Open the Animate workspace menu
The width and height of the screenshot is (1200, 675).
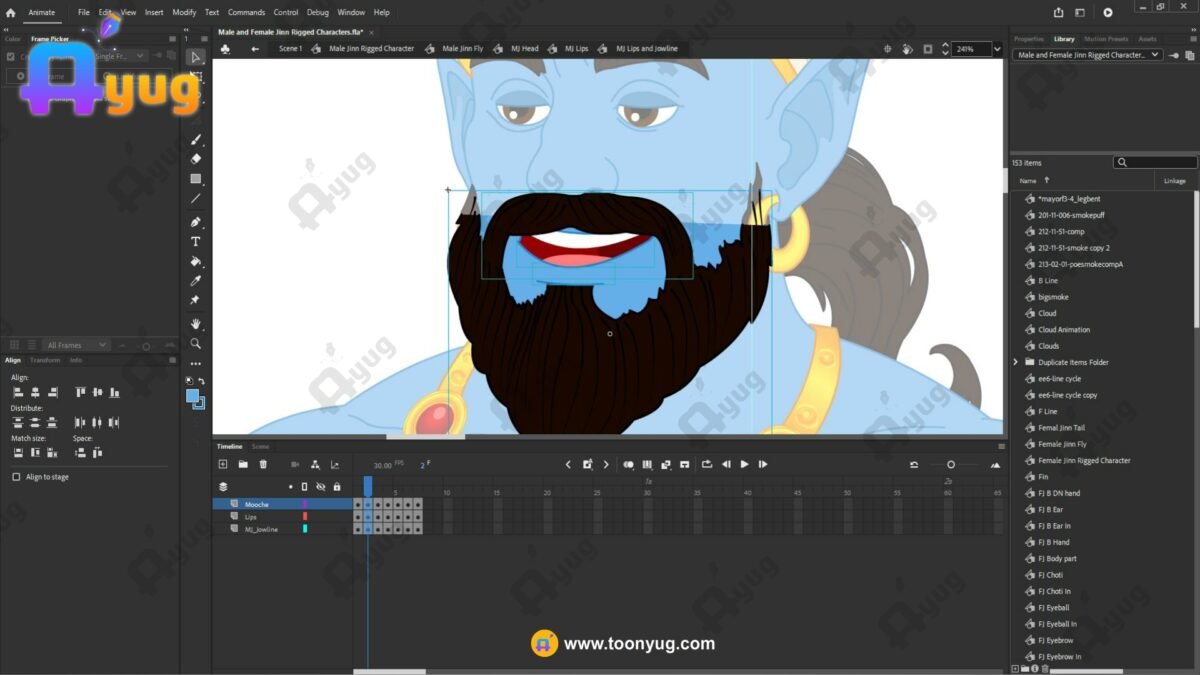(x=42, y=13)
